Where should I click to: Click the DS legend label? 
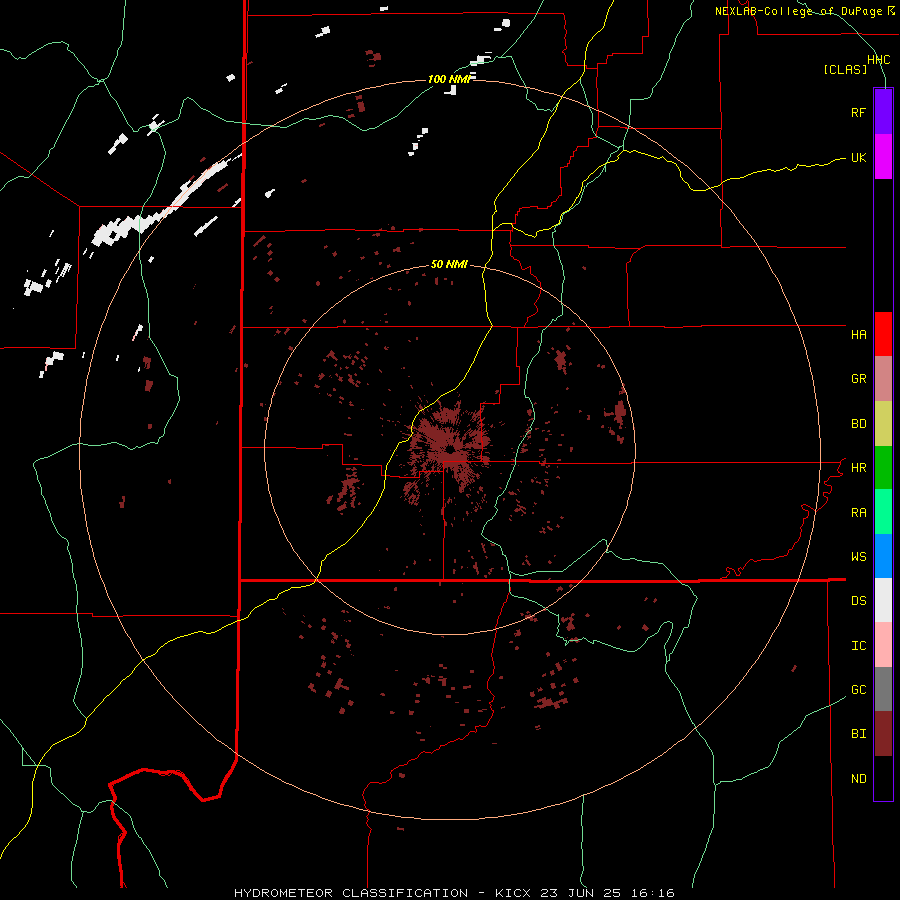tap(858, 601)
